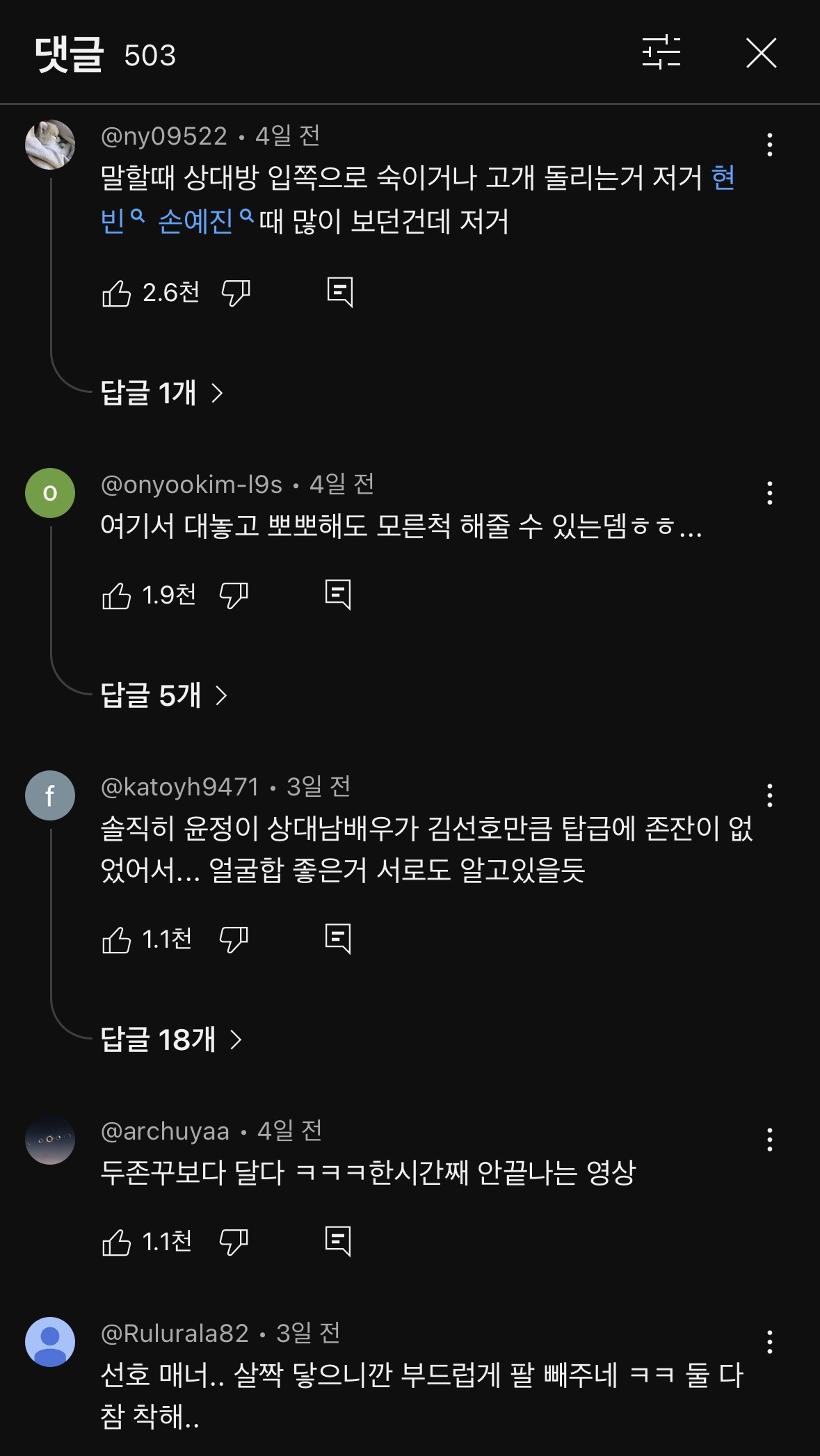Screen dimensions: 820x1456
Task: Open more options for @Rulurala82 comment
Action: pos(769,1342)
